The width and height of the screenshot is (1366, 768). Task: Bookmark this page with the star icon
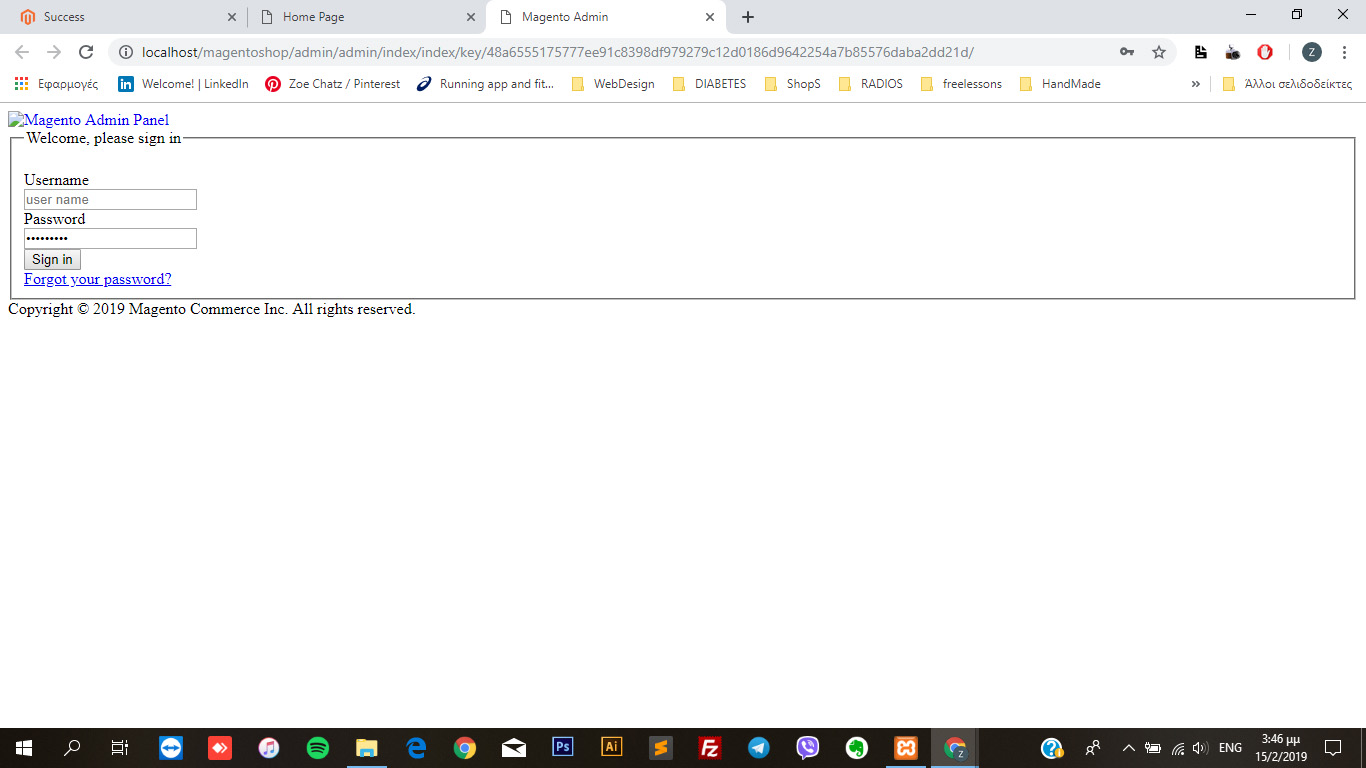pos(1159,52)
